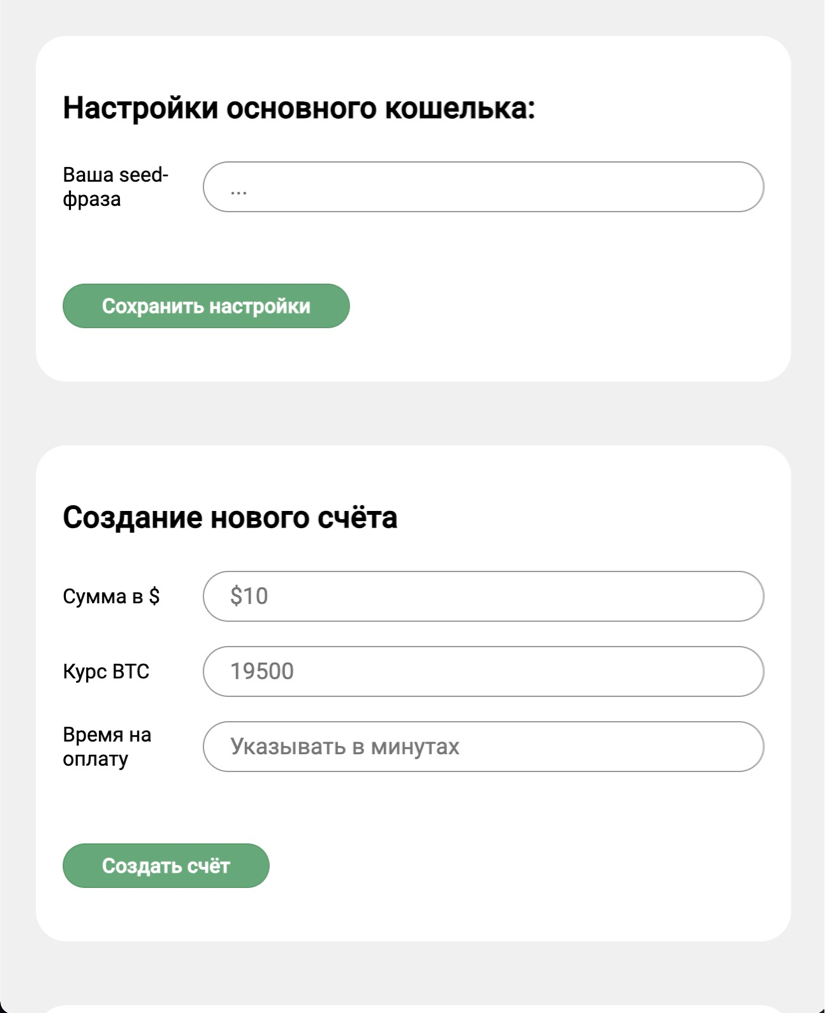825x1013 pixels.
Task: Click the partially visible card at the bottom
Action: coord(412,1005)
